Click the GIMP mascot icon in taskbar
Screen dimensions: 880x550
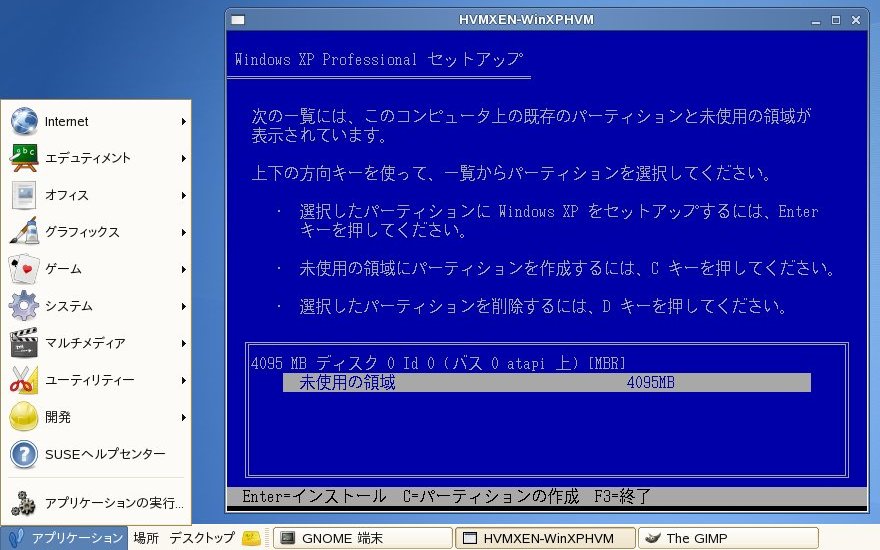tap(653, 538)
